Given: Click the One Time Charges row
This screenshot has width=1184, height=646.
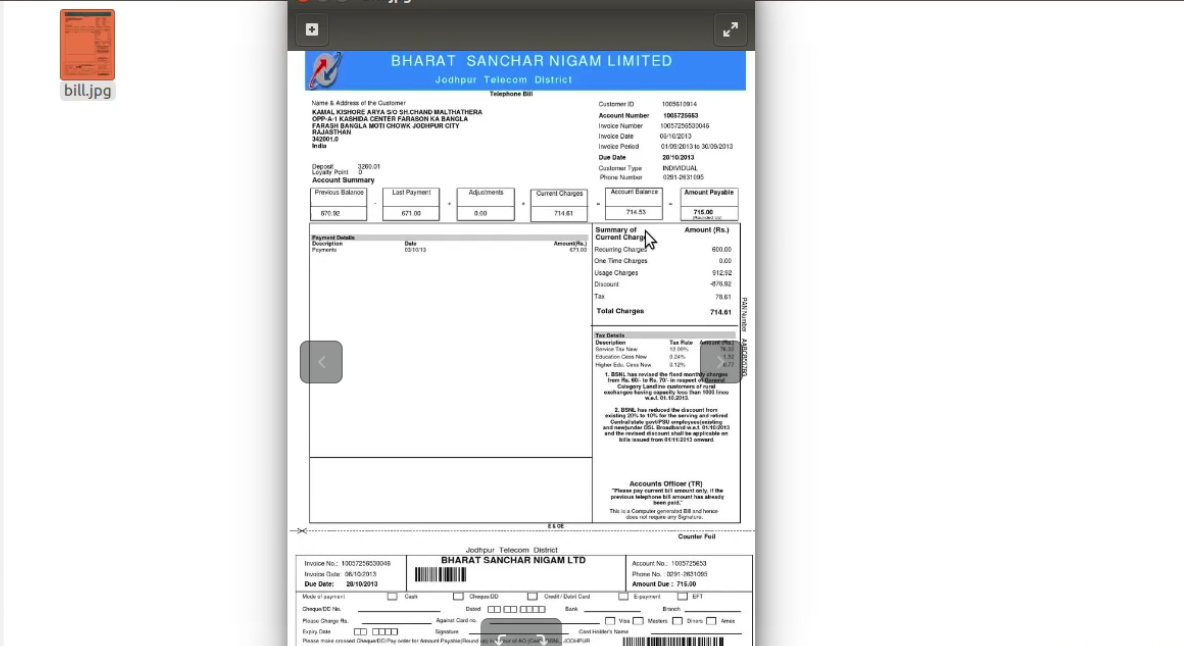Looking at the screenshot, I should pos(662,261).
